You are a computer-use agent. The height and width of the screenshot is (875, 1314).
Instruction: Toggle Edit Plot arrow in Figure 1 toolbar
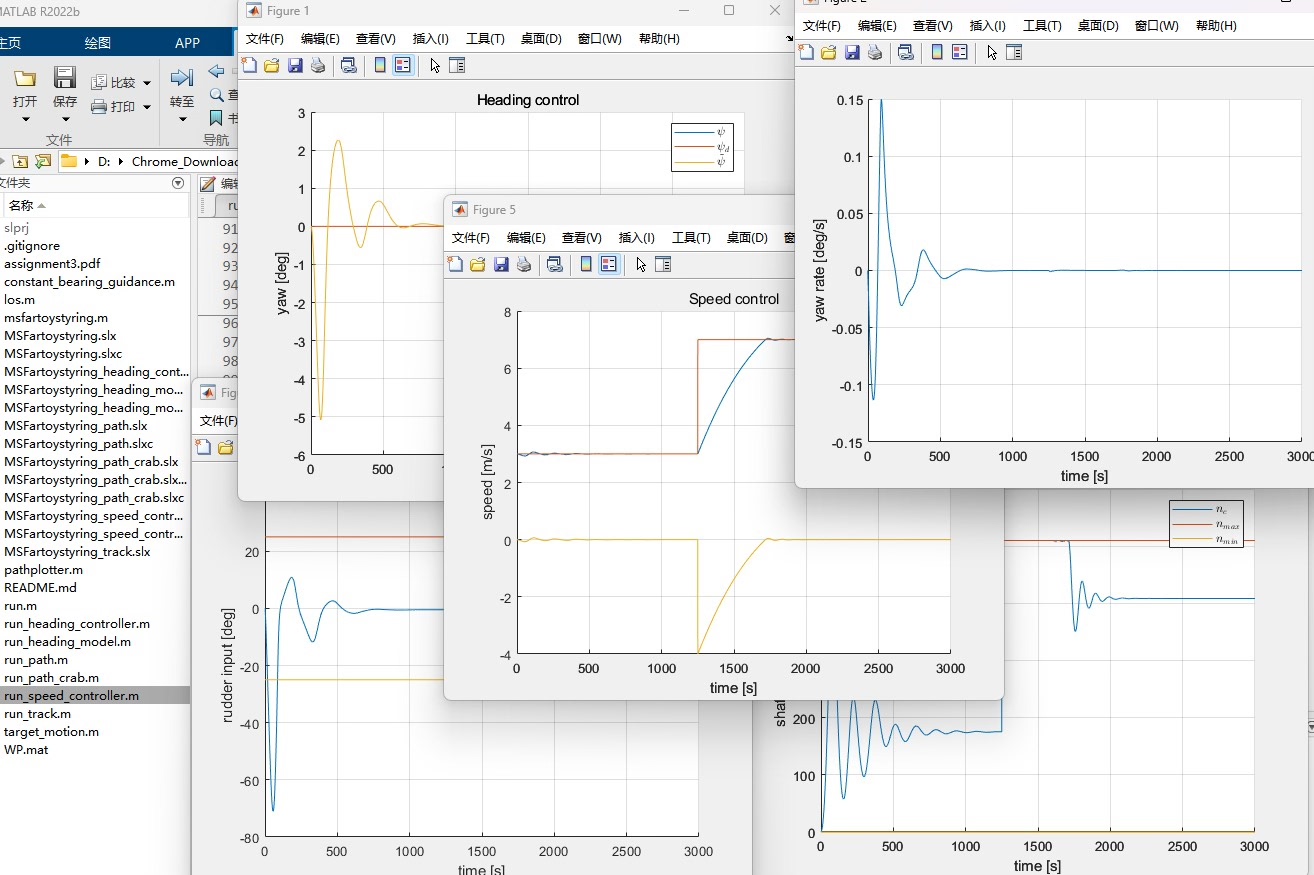(x=435, y=66)
